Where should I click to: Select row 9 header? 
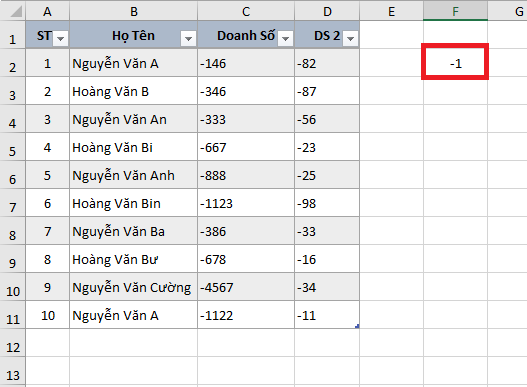pos(12,259)
